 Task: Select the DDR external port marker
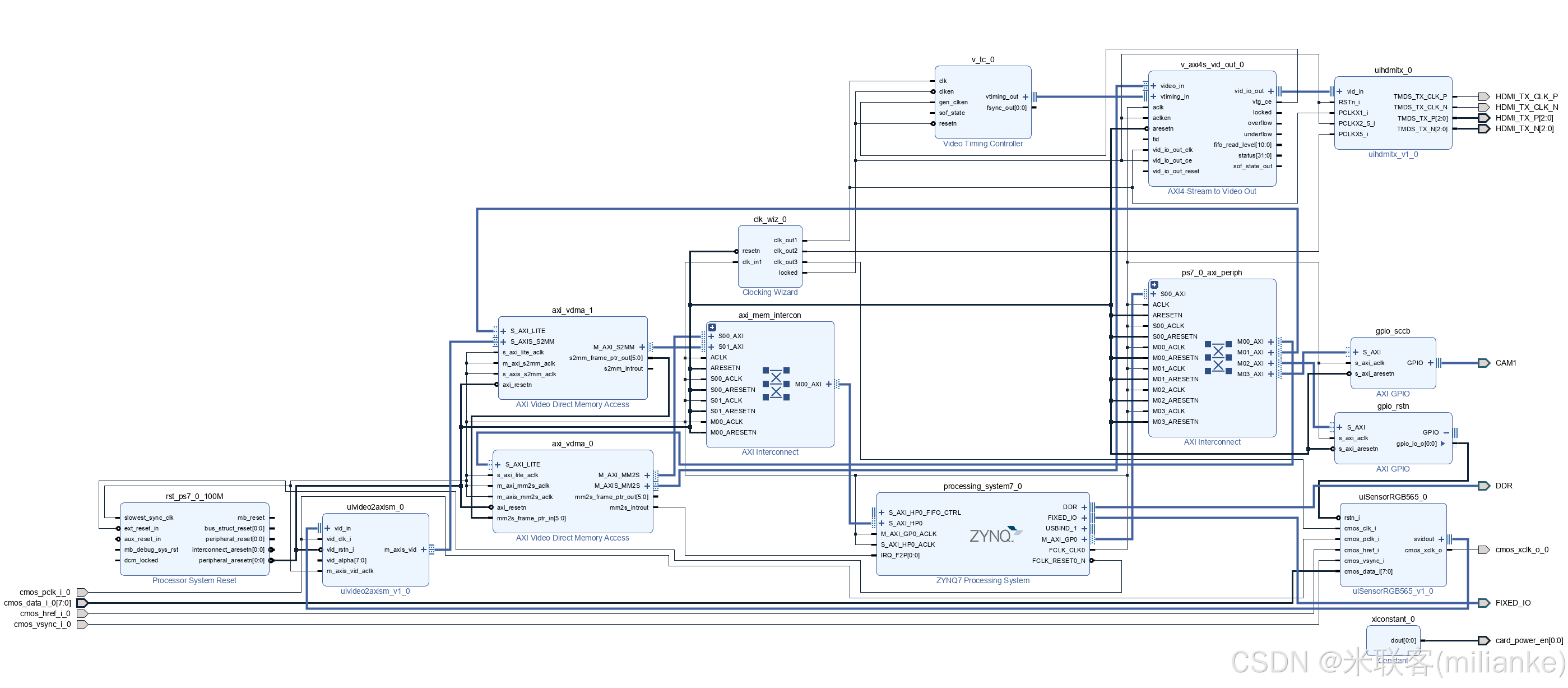click(1485, 485)
